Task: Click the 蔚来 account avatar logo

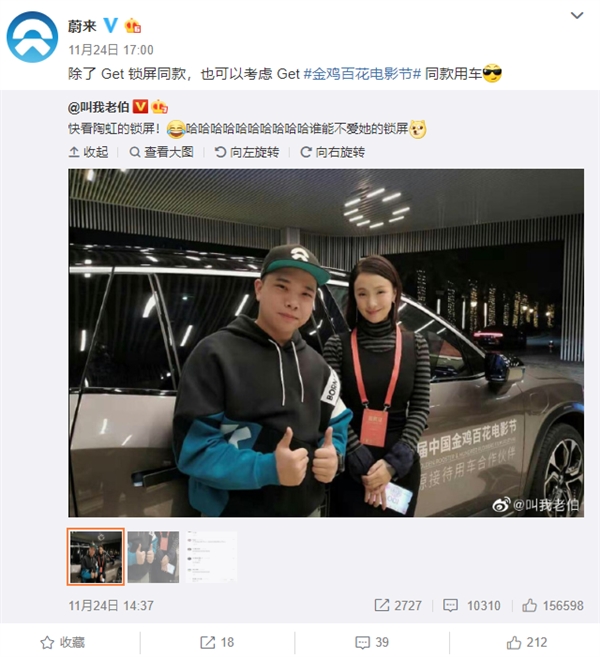Action: (32, 37)
